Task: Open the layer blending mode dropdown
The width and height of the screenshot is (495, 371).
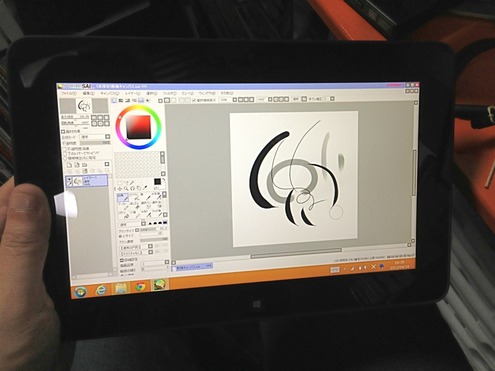Action: [107, 137]
